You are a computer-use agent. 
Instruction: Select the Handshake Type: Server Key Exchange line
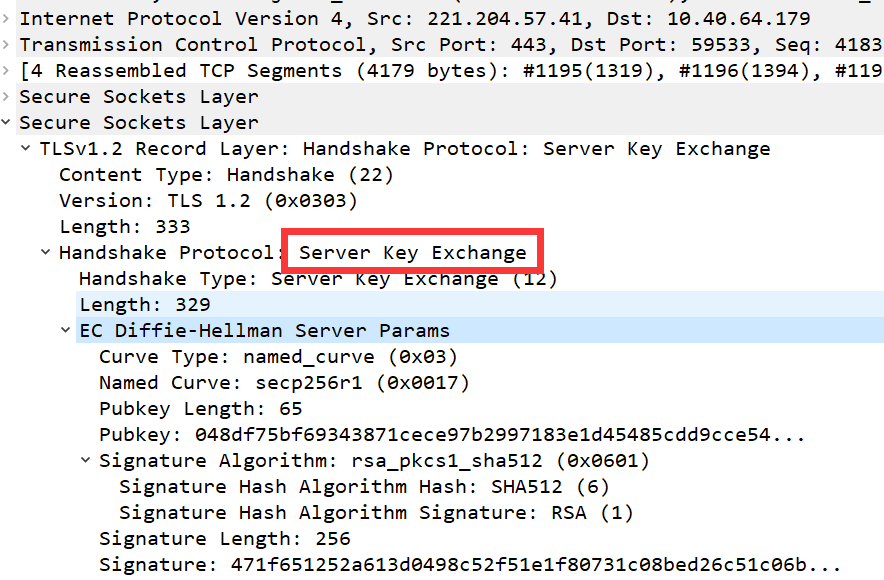pyautogui.click(x=318, y=278)
